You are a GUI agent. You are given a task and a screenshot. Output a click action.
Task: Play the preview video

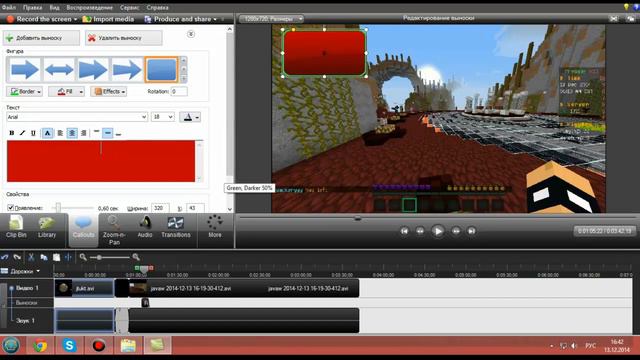coord(438,231)
